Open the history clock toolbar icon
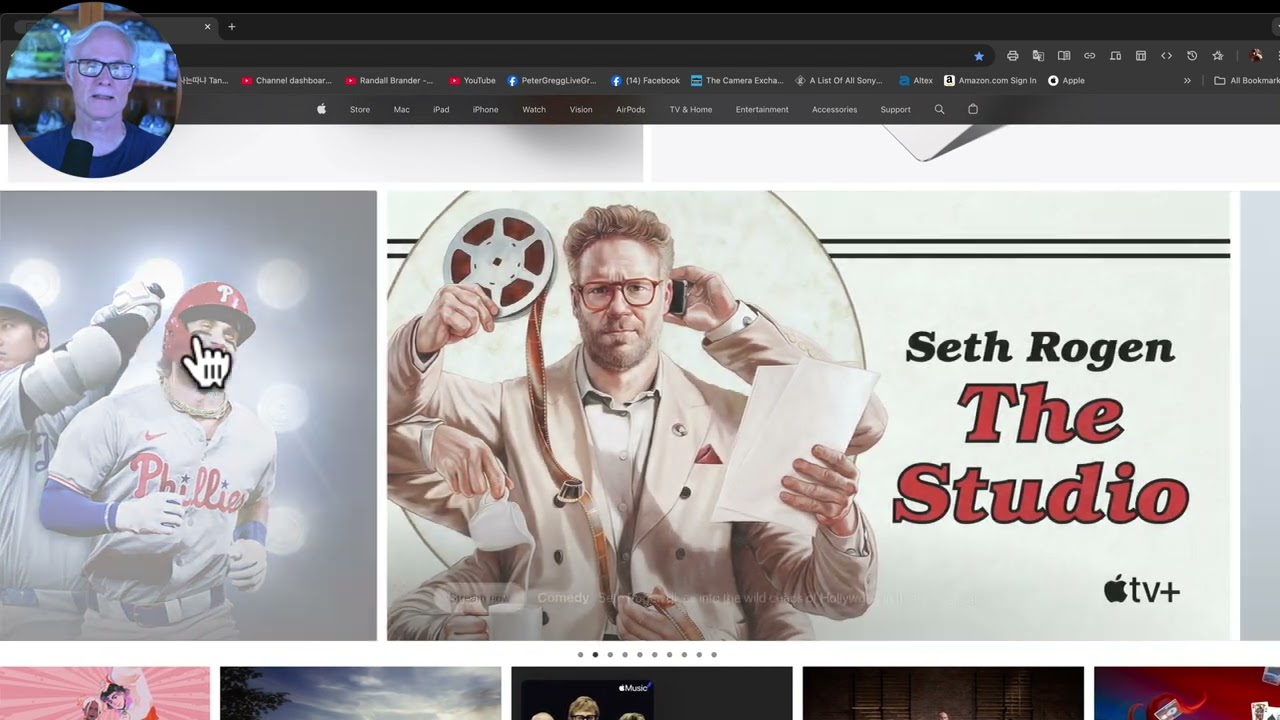Screen dimensions: 1280x720 click(1192, 56)
